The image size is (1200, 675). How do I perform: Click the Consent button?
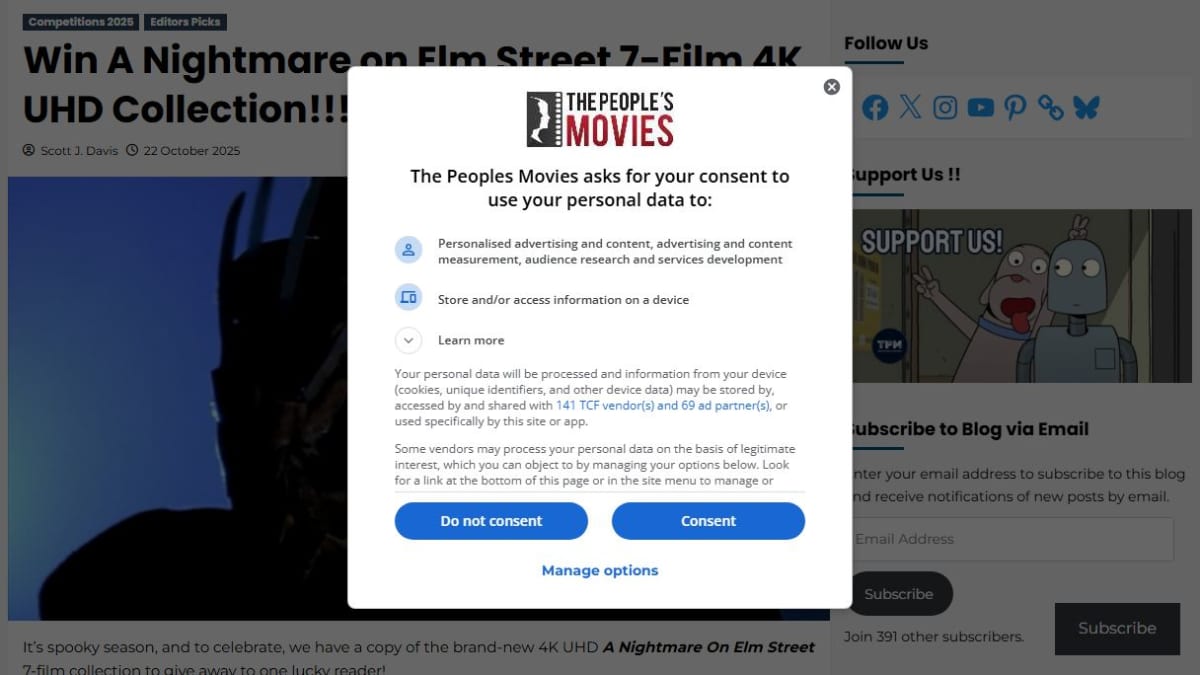pos(708,521)
